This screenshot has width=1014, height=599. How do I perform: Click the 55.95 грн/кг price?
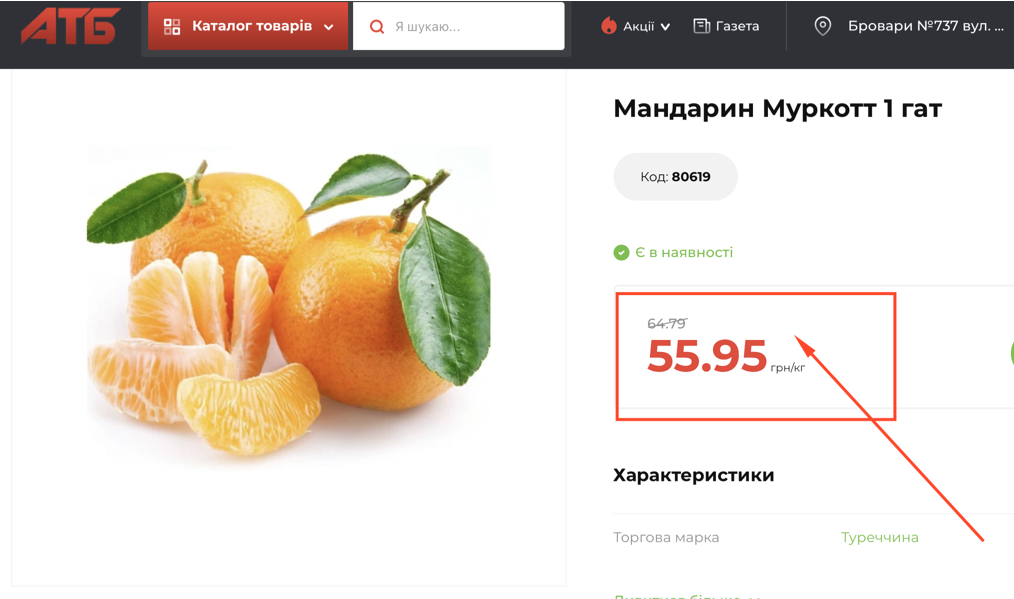coord(726,356)
